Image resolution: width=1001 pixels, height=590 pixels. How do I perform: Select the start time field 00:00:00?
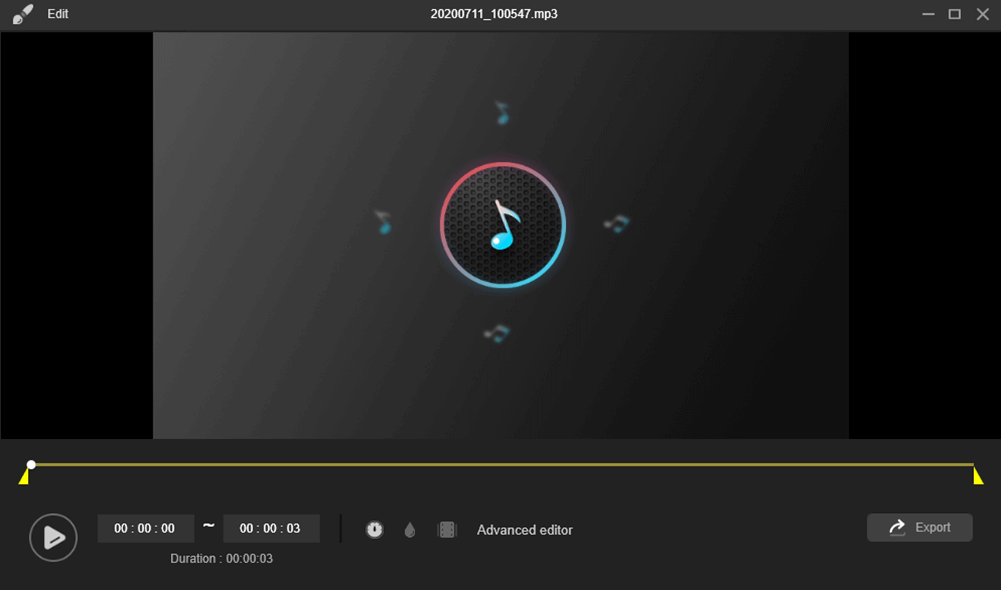tap(145, 528)
